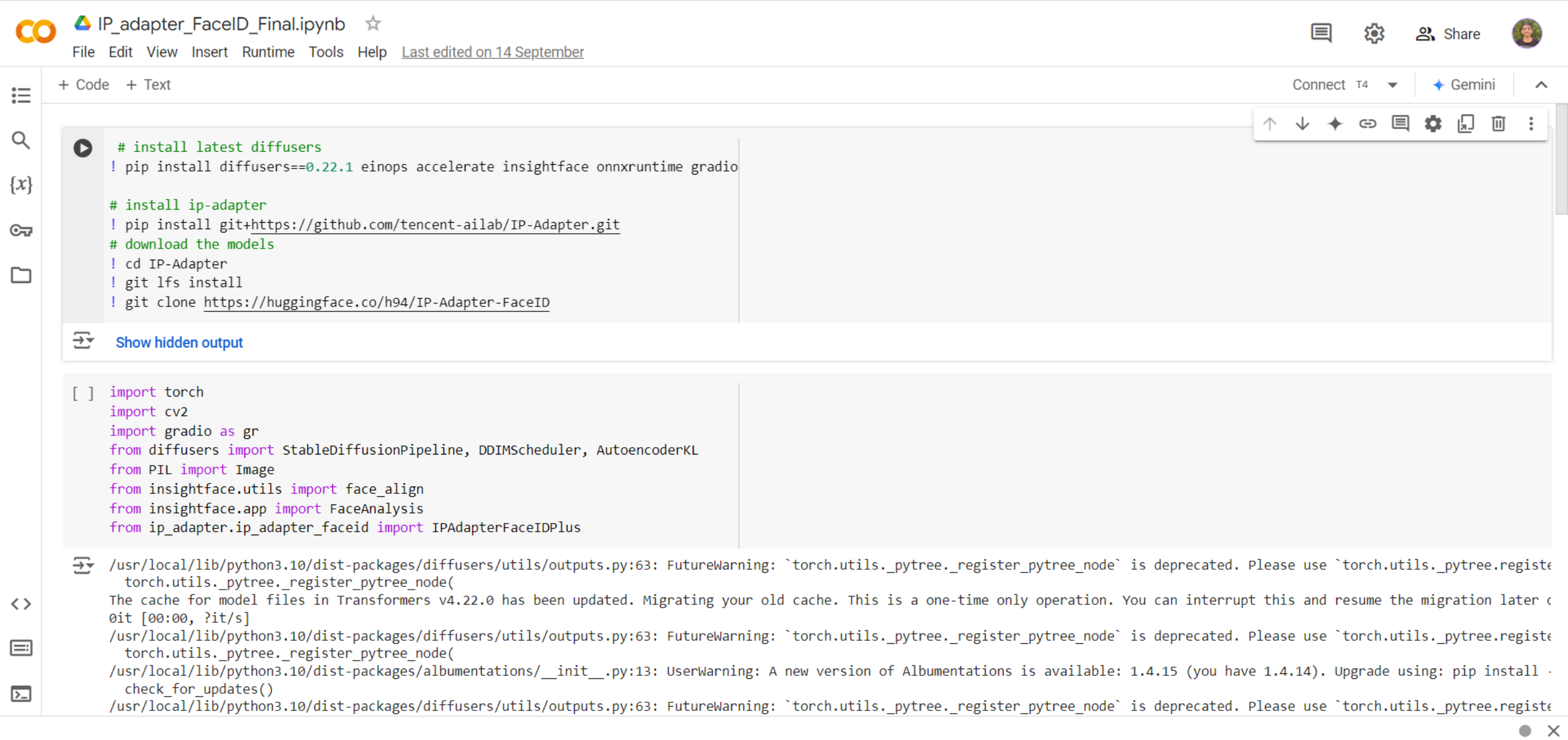Open the Terminal icon in the sidebar
This screenshot has height=740, width=1568.
[x=21, y=694]
